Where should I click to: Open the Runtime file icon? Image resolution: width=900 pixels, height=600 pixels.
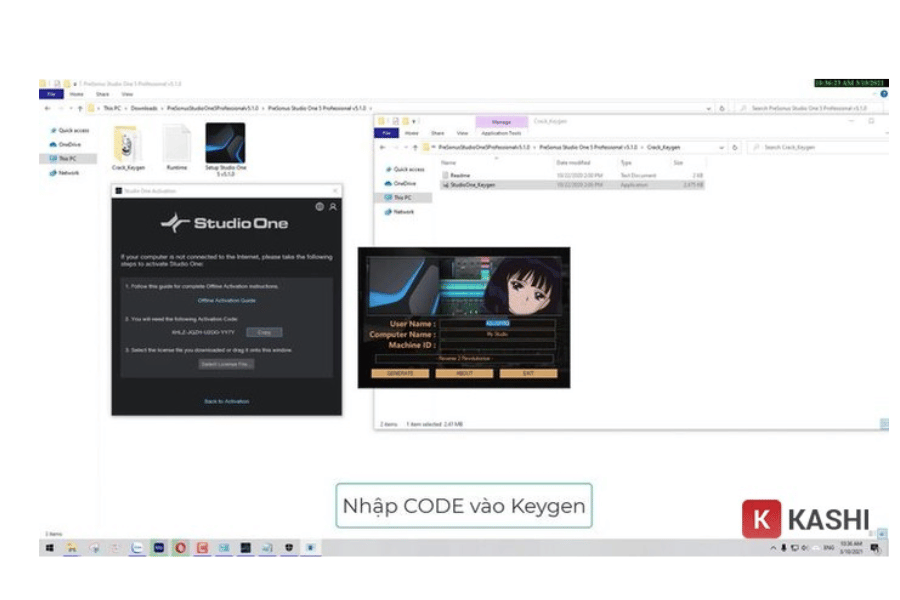click(177, 146)
